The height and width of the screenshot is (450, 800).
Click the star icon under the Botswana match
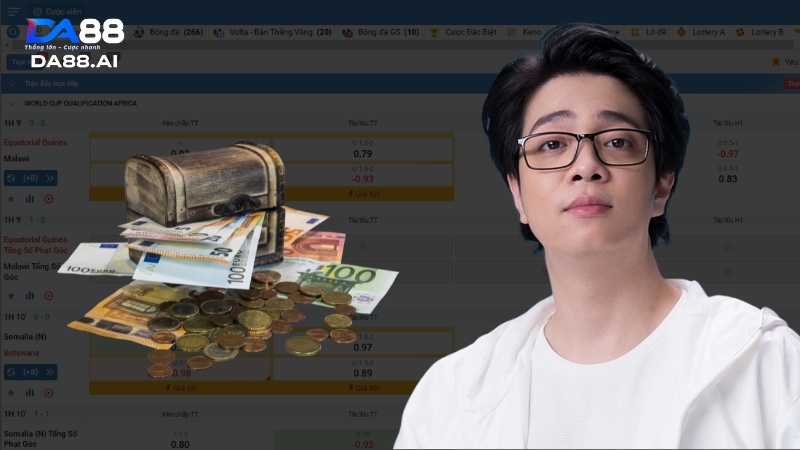coord(11,394)
